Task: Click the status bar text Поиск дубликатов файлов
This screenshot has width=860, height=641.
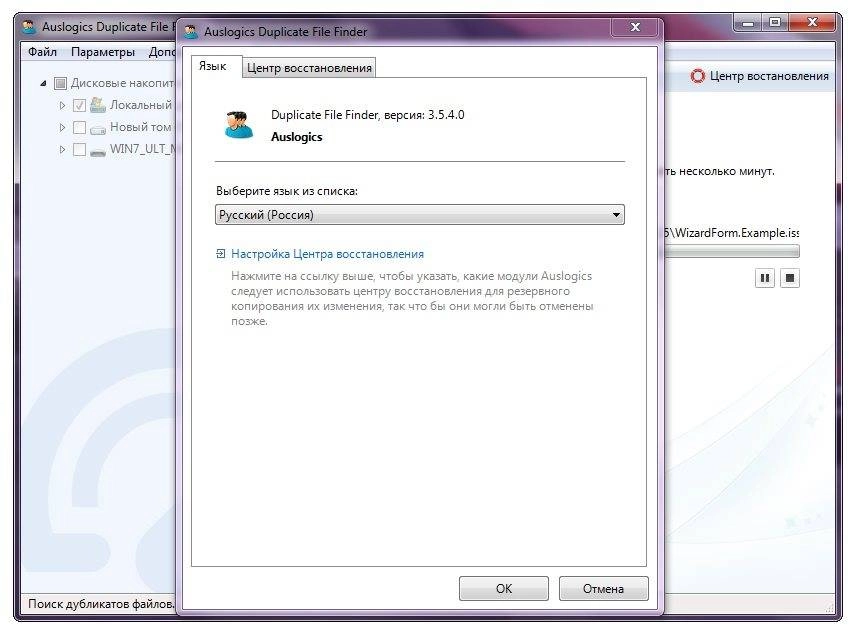Action: 101,604
